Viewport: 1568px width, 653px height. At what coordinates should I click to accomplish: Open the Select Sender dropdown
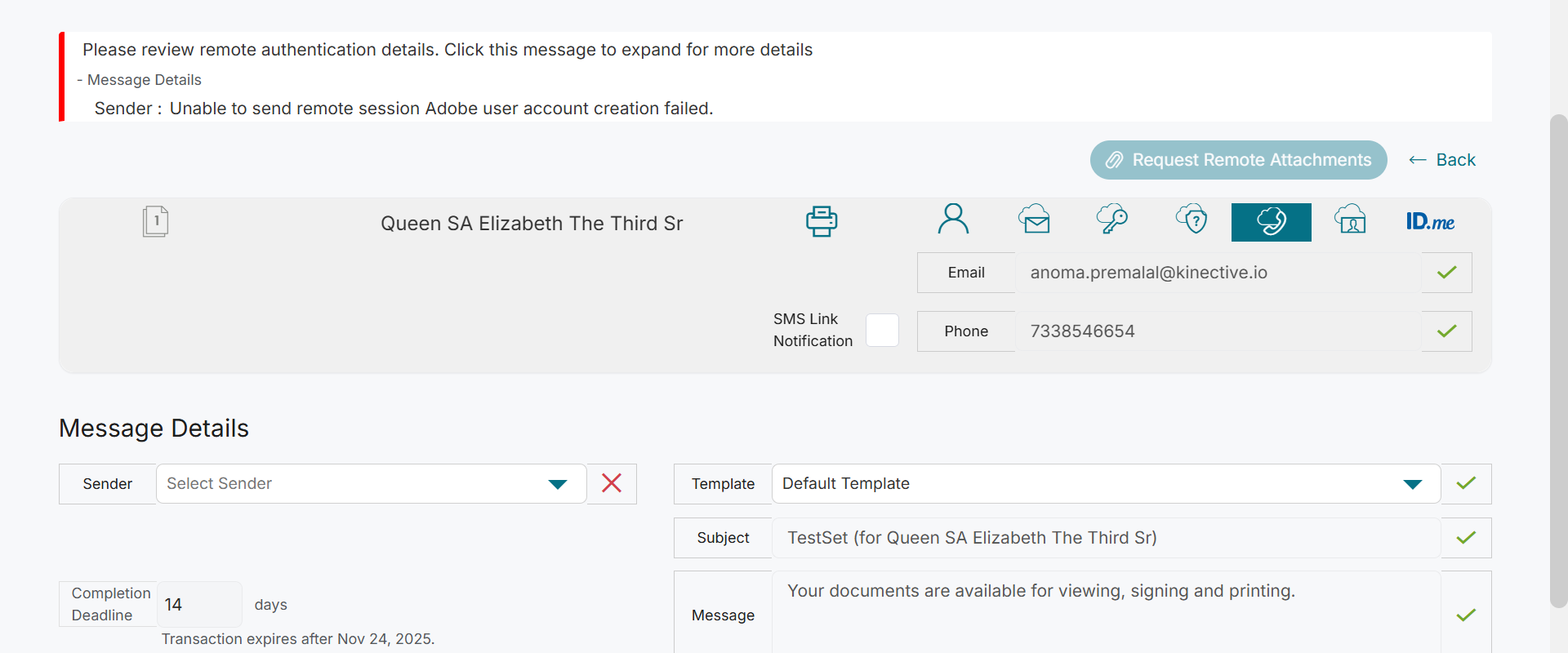[372, 484]
